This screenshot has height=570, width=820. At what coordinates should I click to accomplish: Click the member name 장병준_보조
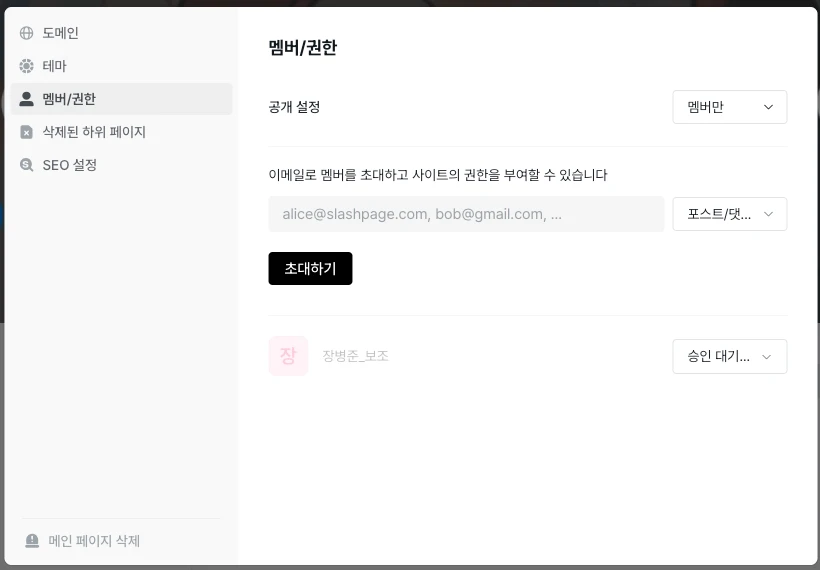click(x=355, y=356)
